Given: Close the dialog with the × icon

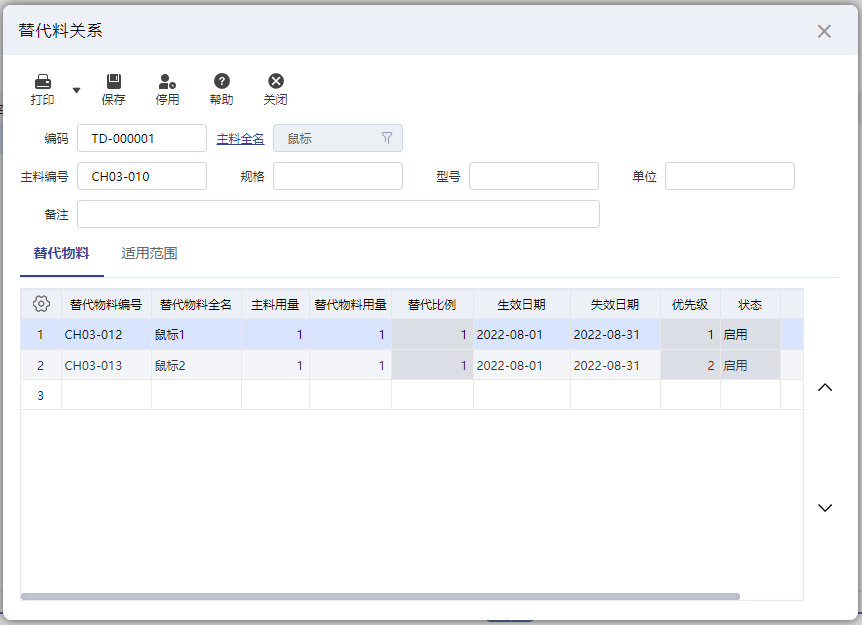Looking at the screenshot, I should 824,31.
